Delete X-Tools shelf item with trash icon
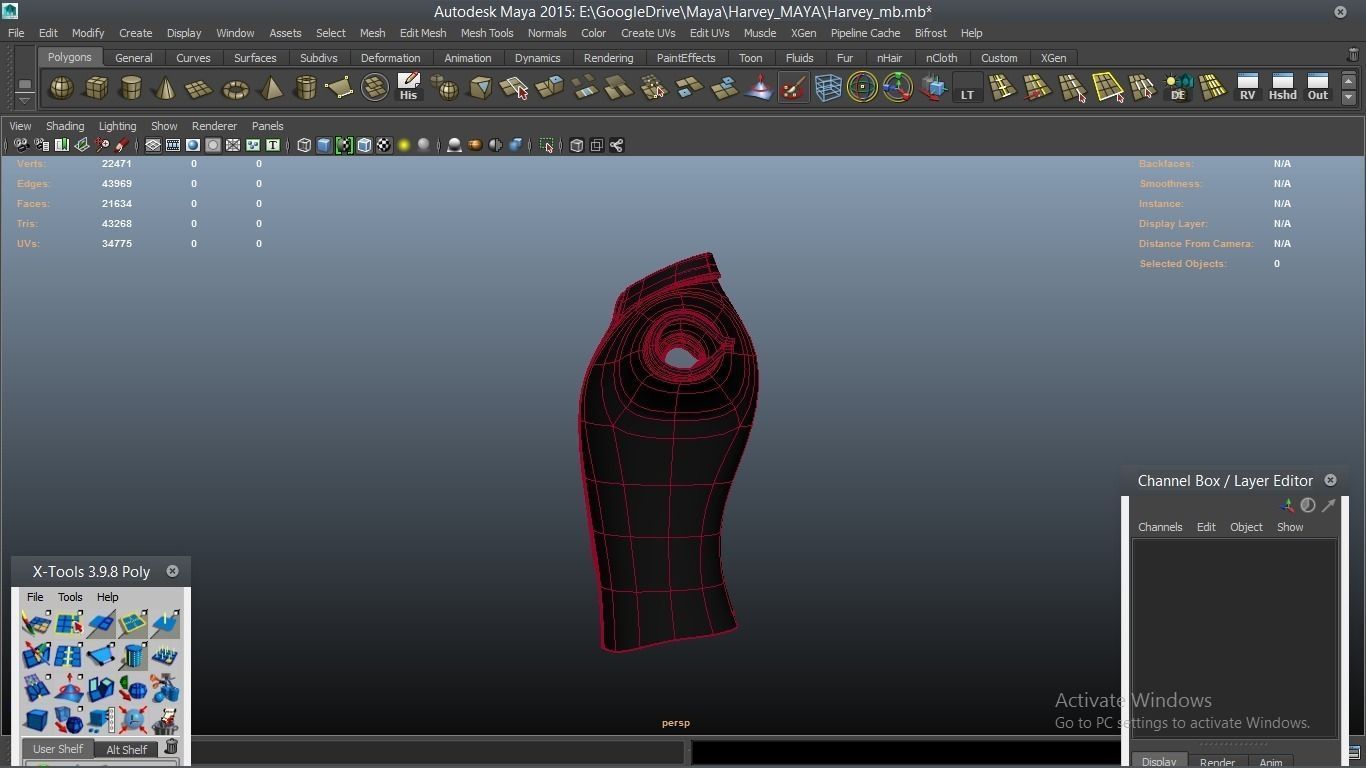1366x768 pixels. coord(171,747)
